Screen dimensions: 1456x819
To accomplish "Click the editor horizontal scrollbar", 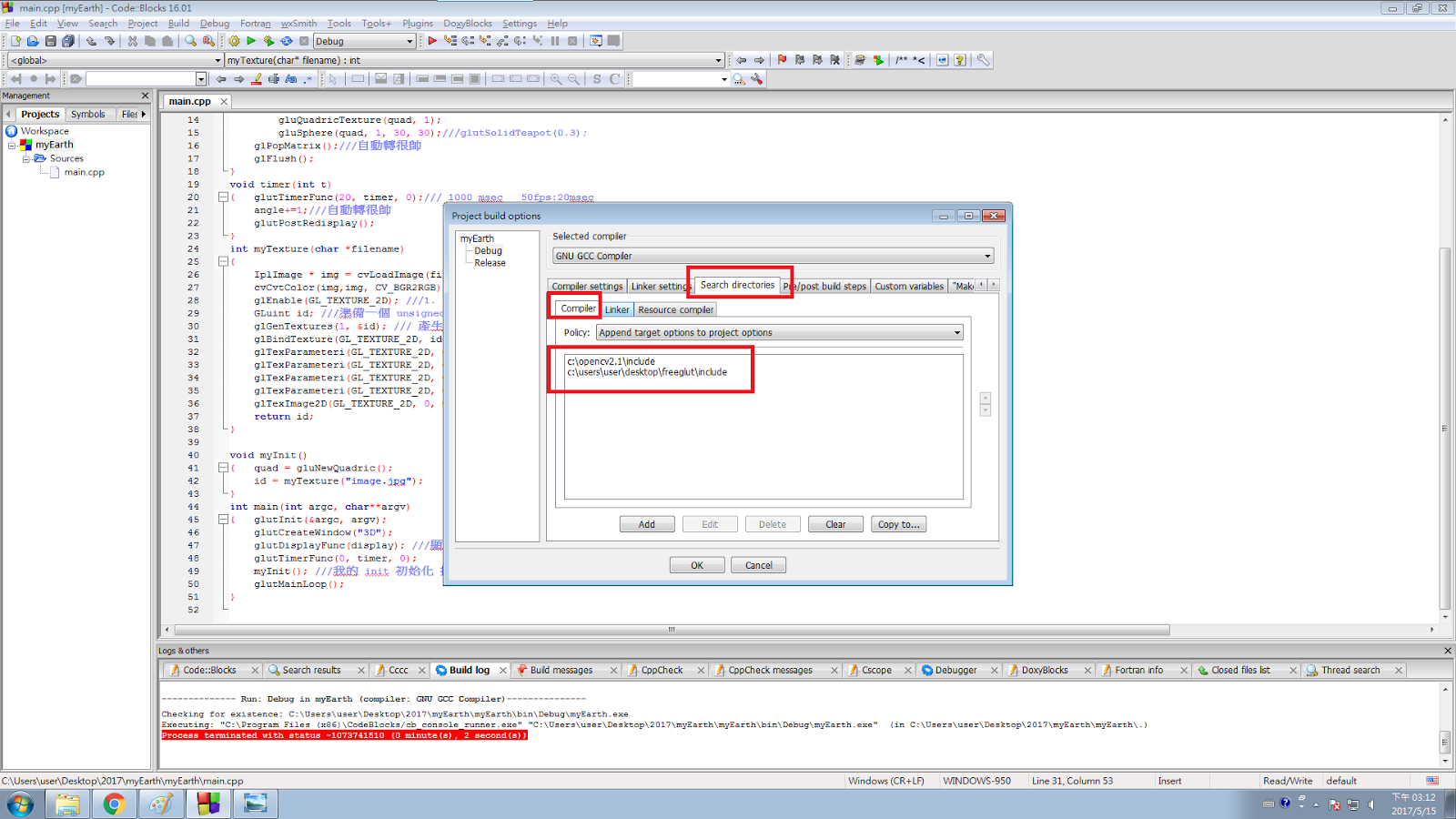I will (x=672, y=630).
